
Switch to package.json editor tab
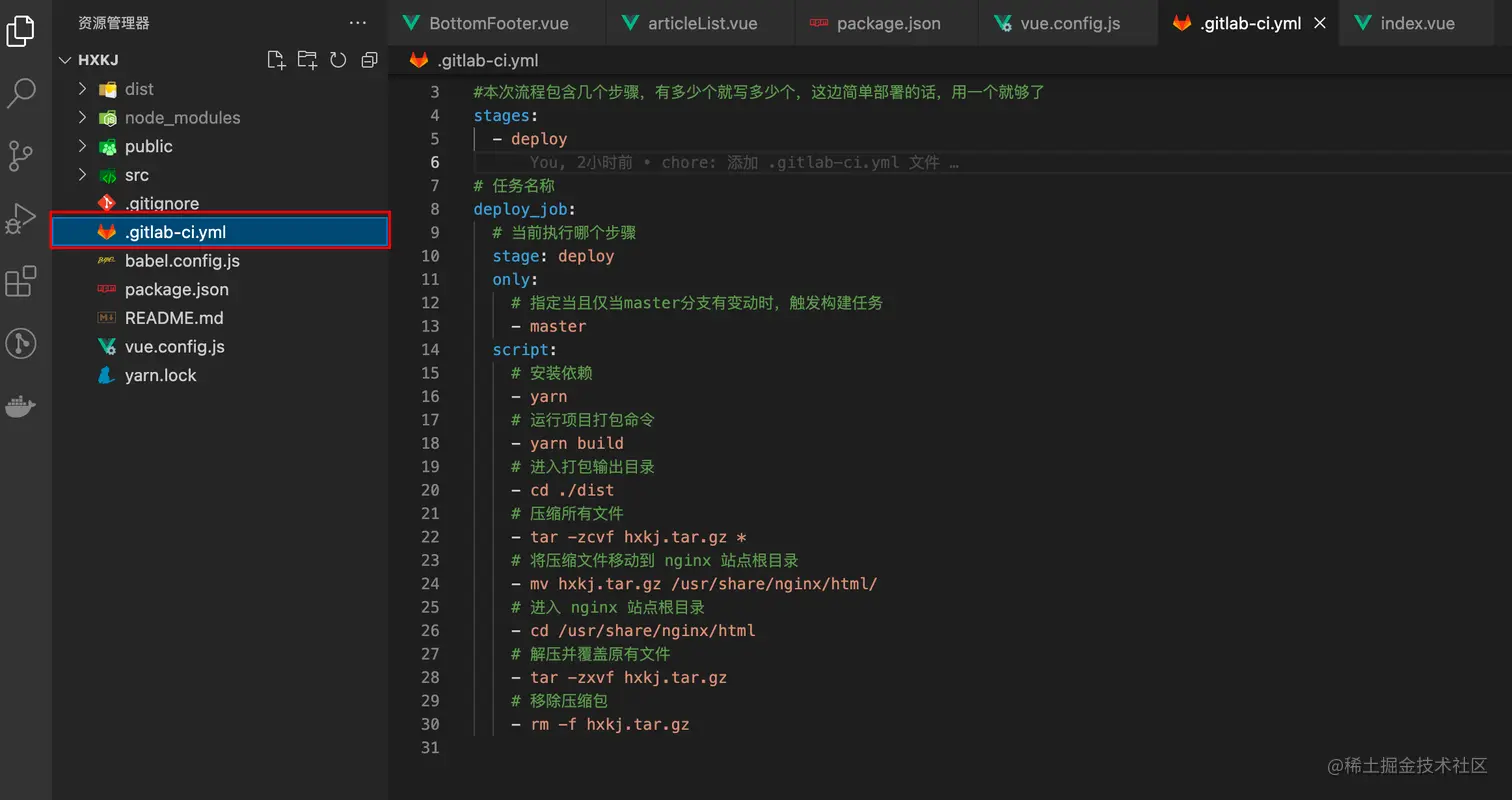coord(887,23)
